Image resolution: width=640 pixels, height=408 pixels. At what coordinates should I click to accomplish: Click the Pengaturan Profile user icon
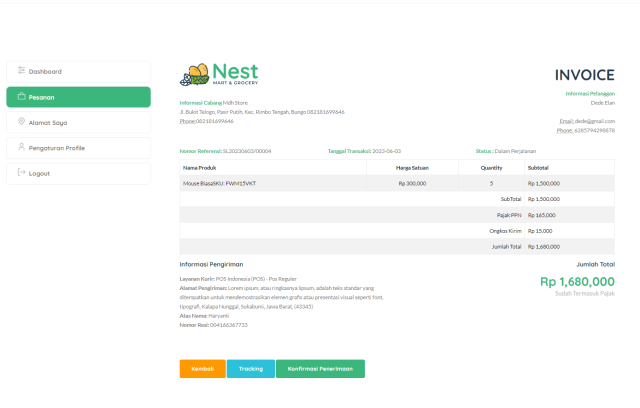point(21,147)
